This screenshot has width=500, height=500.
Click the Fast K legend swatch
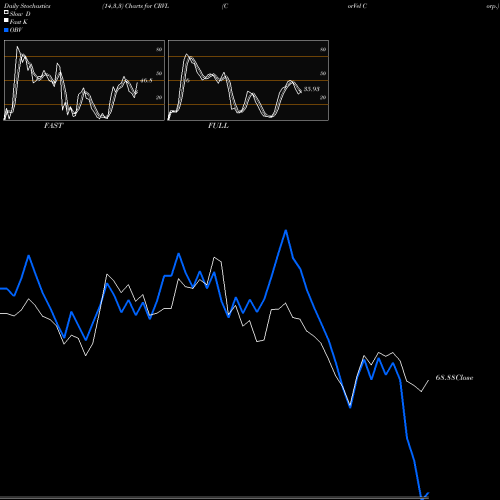pos(6,21)
